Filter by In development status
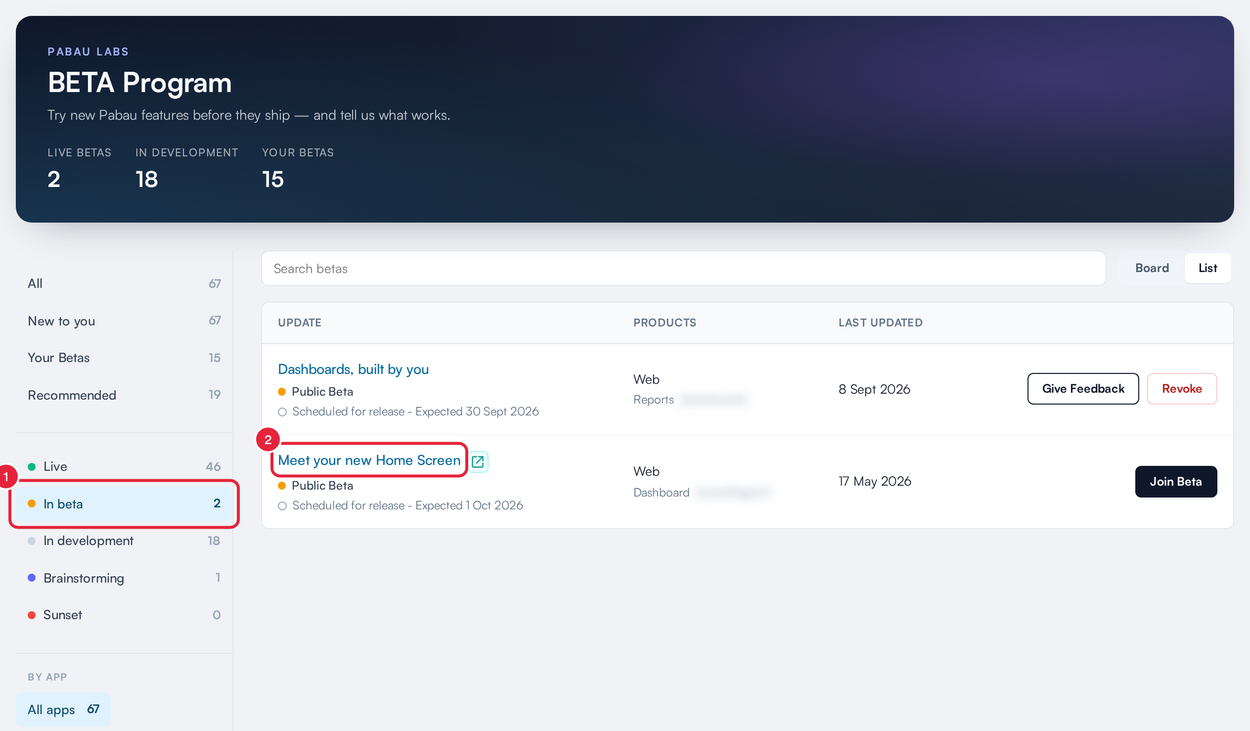This screenshot has height=731, width=1250. [x=124, y=541]
